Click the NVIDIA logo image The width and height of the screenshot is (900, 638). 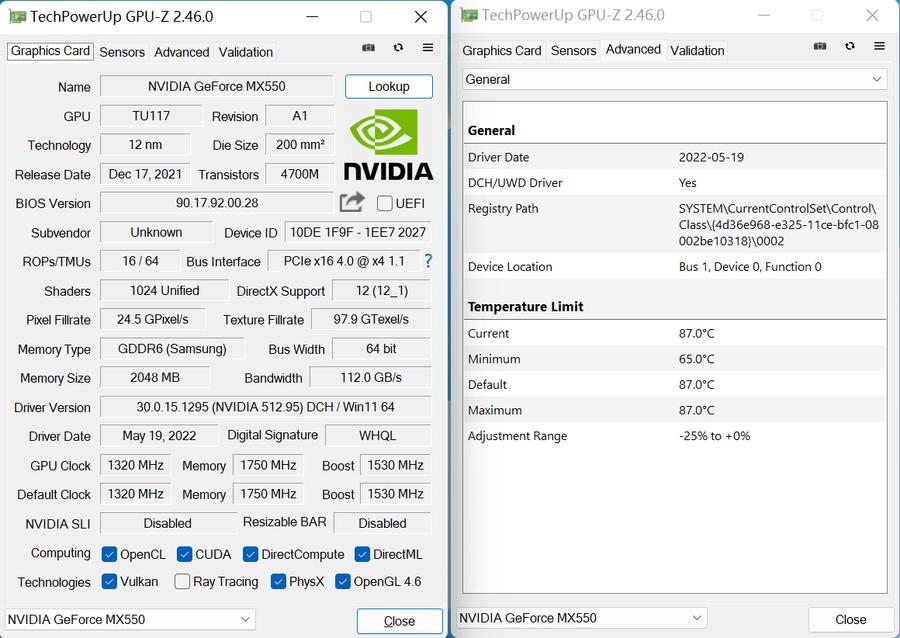[388, 144]
